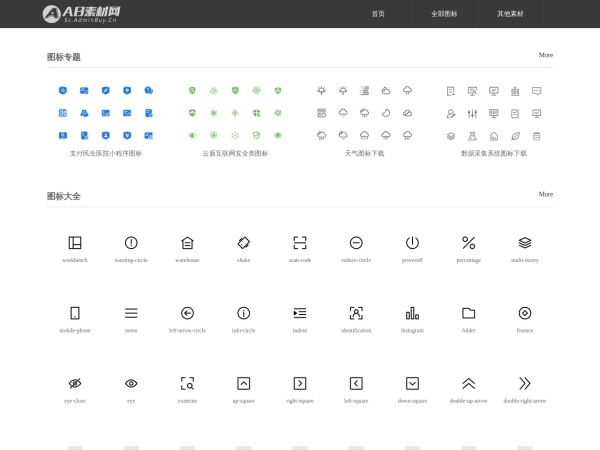Open the up-square icon
This screenshot has width=600, height=450.
click(x=243, y=383)
